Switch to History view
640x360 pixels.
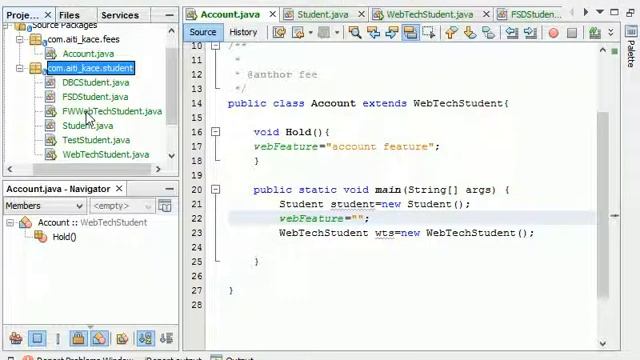coord(243,32)
